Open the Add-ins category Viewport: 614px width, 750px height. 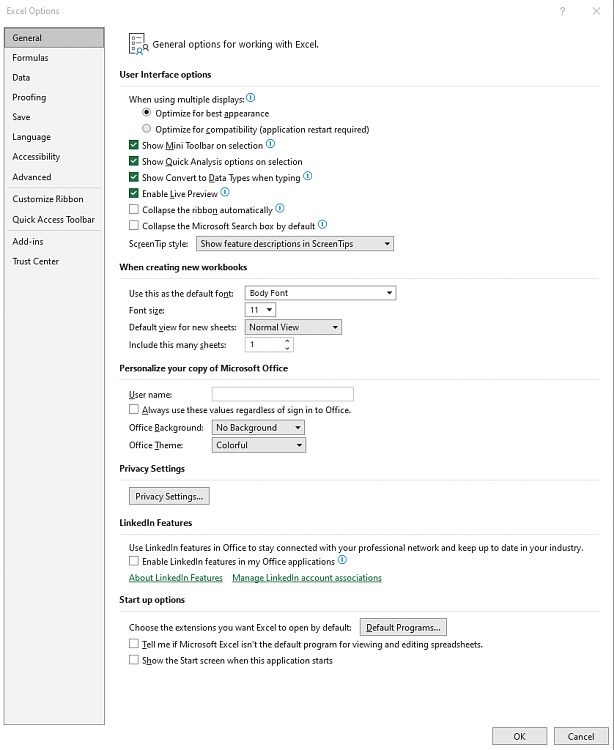click(x=54, y=242)
